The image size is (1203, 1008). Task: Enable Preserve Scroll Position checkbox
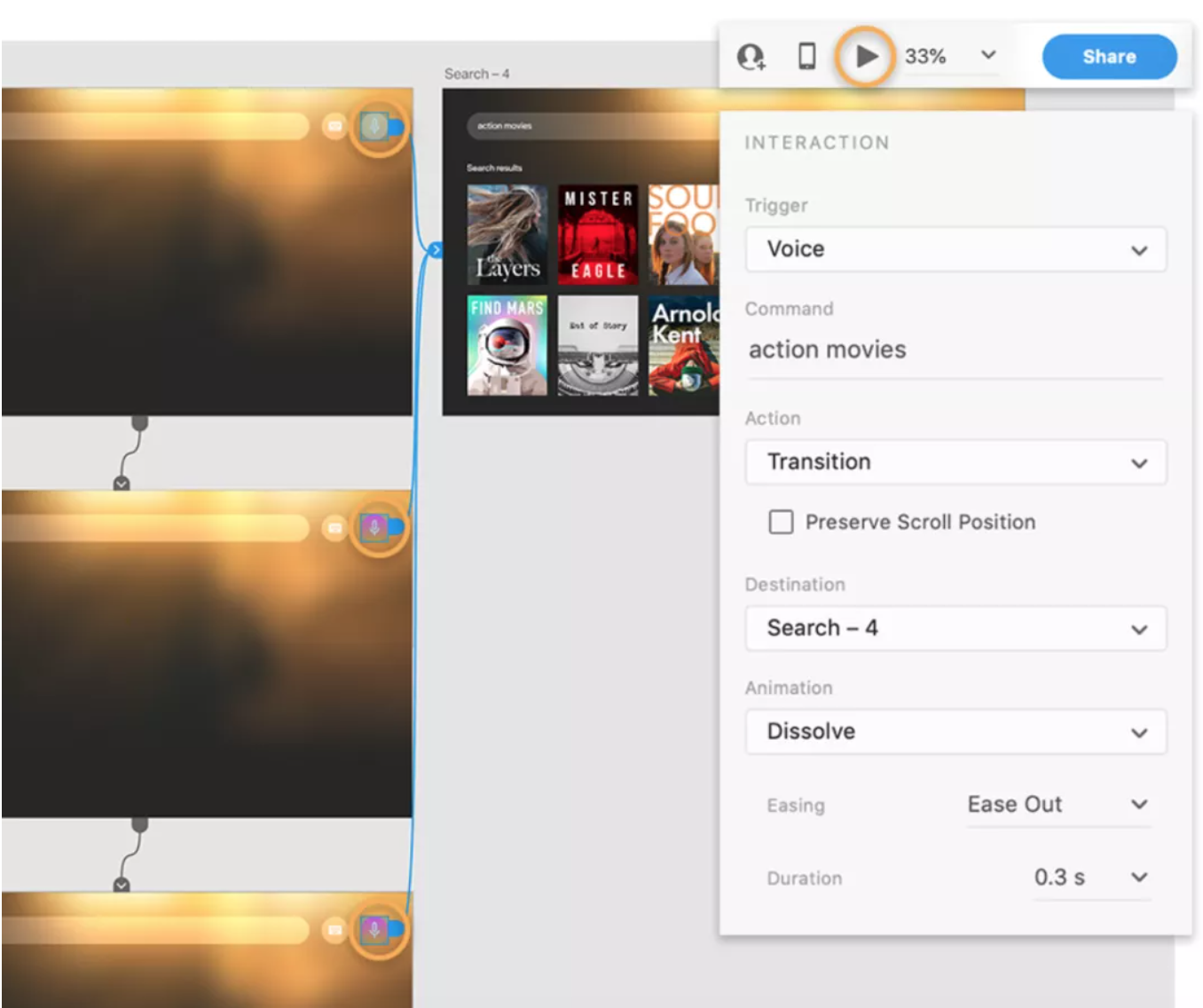pyautogui.click(x=781, y=522)
